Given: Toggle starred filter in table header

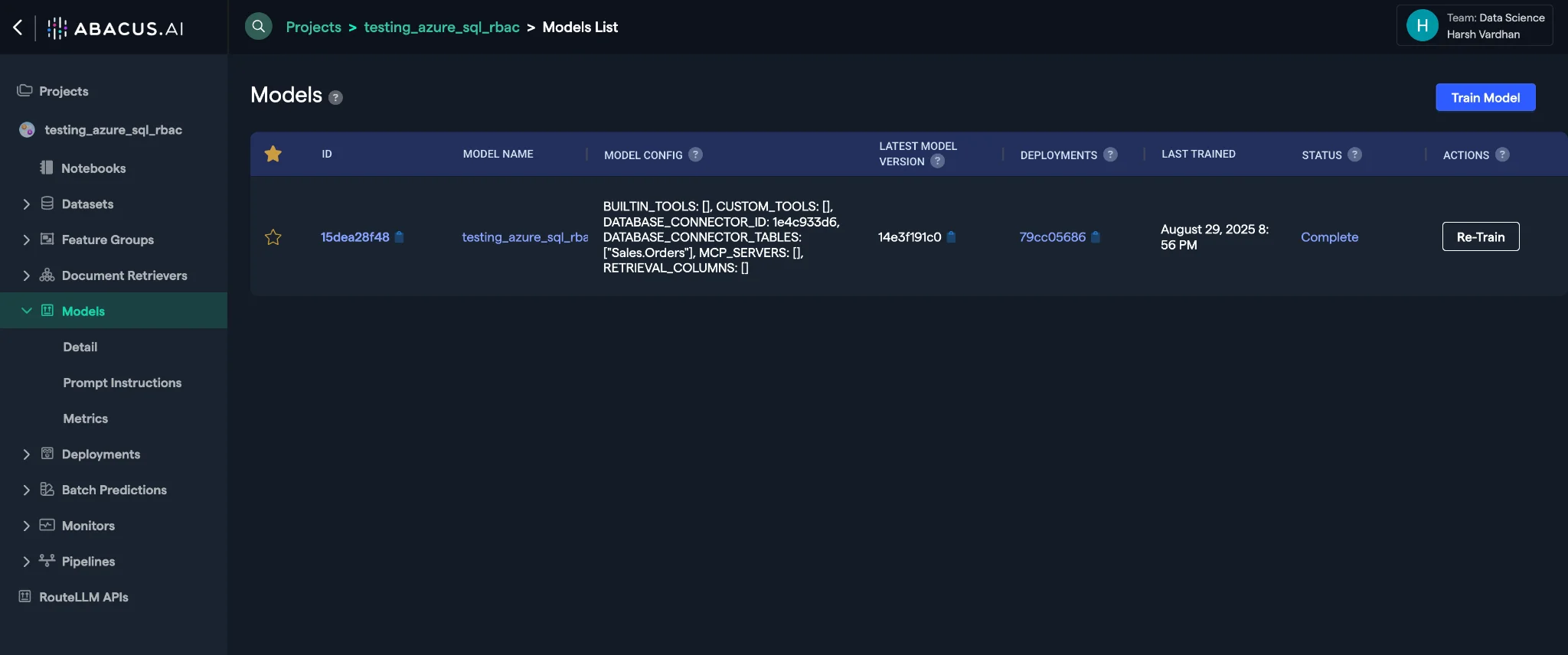Looking at the screenshot, I should pyautogui.click(x=273, y=154).
